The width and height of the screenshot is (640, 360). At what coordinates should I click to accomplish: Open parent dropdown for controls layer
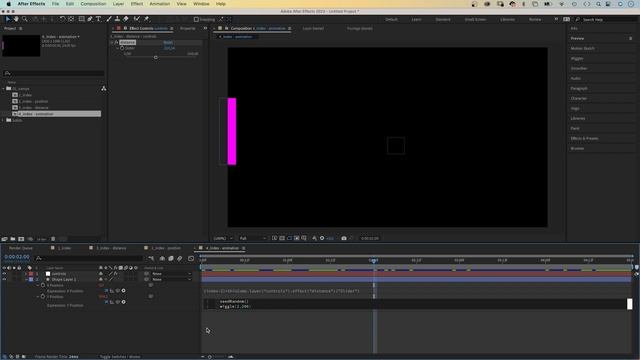pos(171,274)
